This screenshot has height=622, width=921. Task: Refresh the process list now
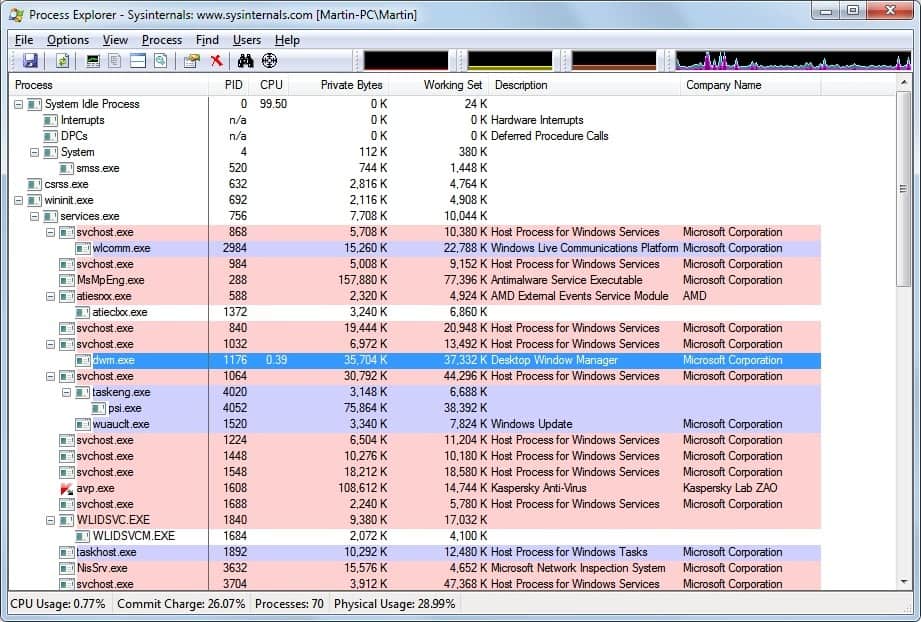click(61, 60)
